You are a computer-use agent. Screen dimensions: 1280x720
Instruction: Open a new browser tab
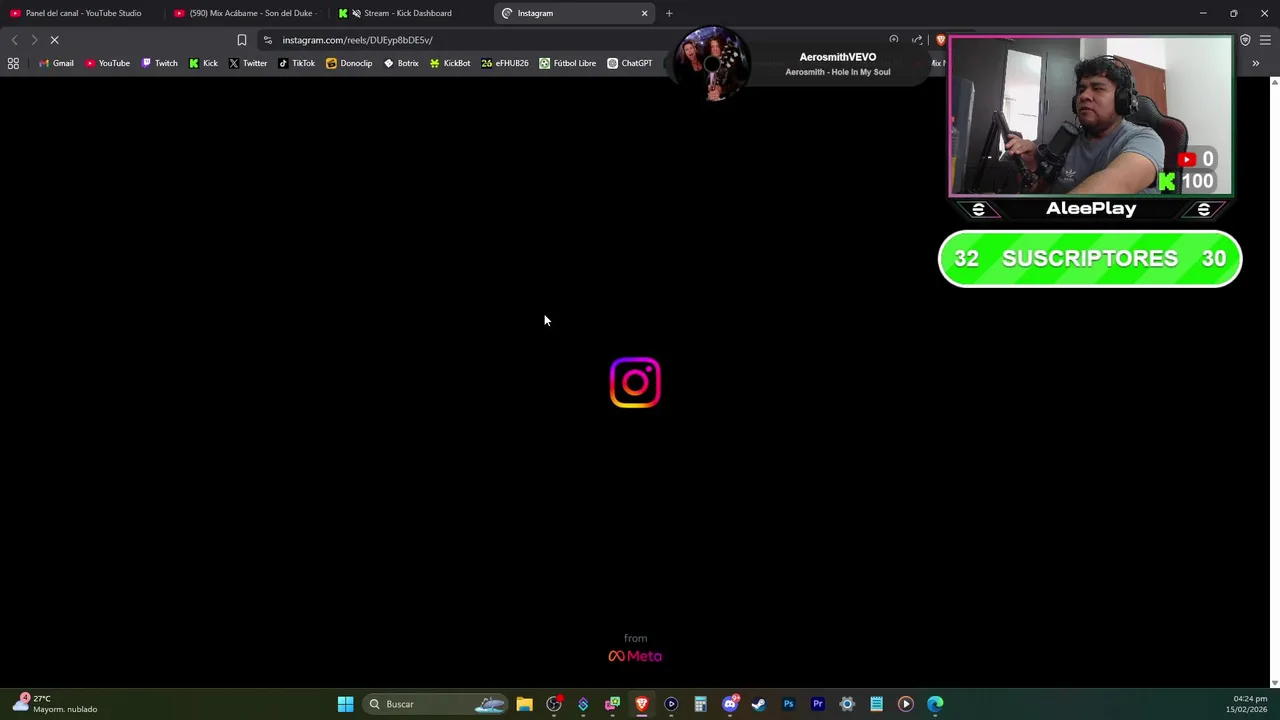[x=669, y=13]
